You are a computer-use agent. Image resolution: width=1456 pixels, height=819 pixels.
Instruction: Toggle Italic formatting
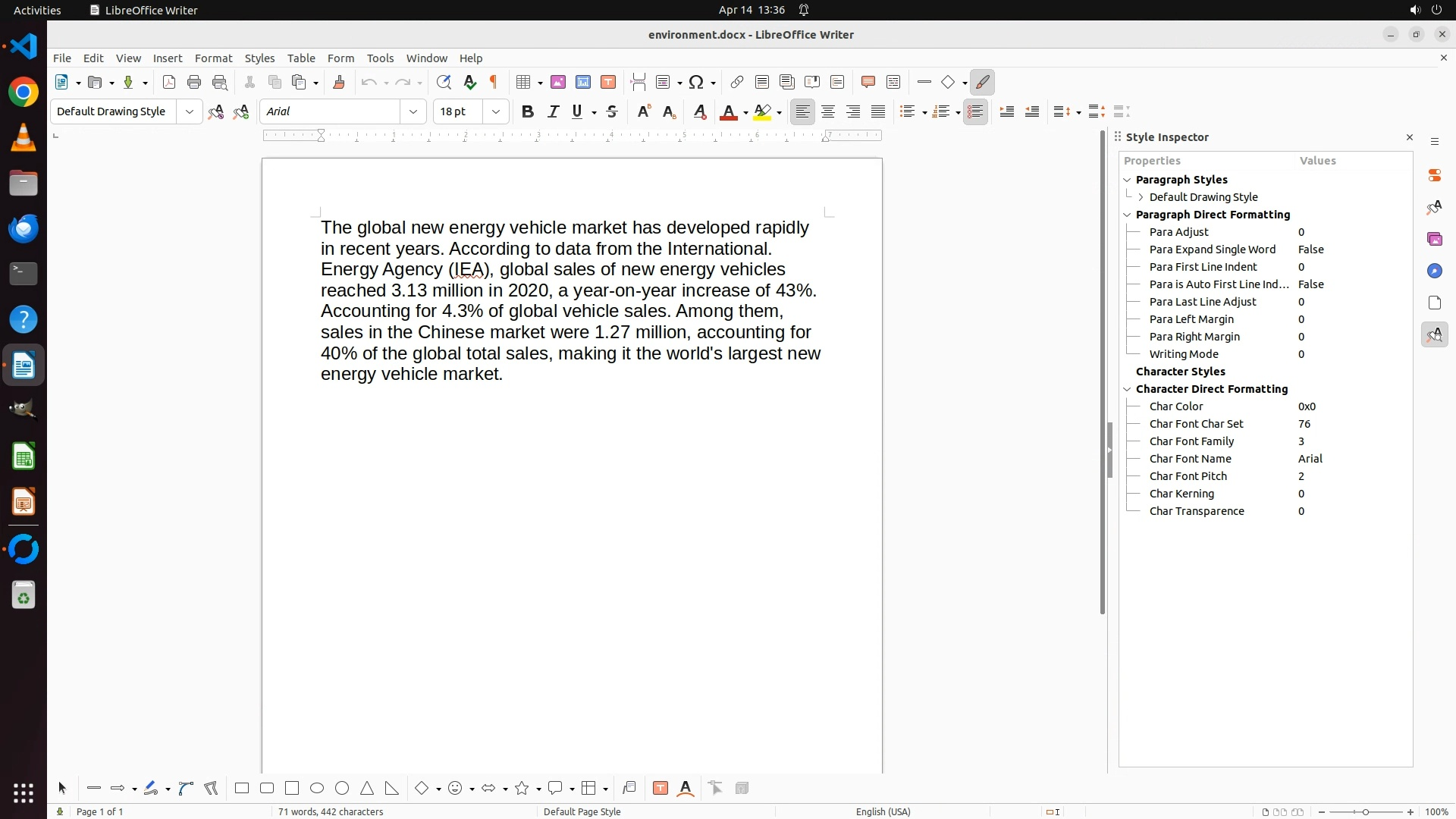tap(553, 112)
